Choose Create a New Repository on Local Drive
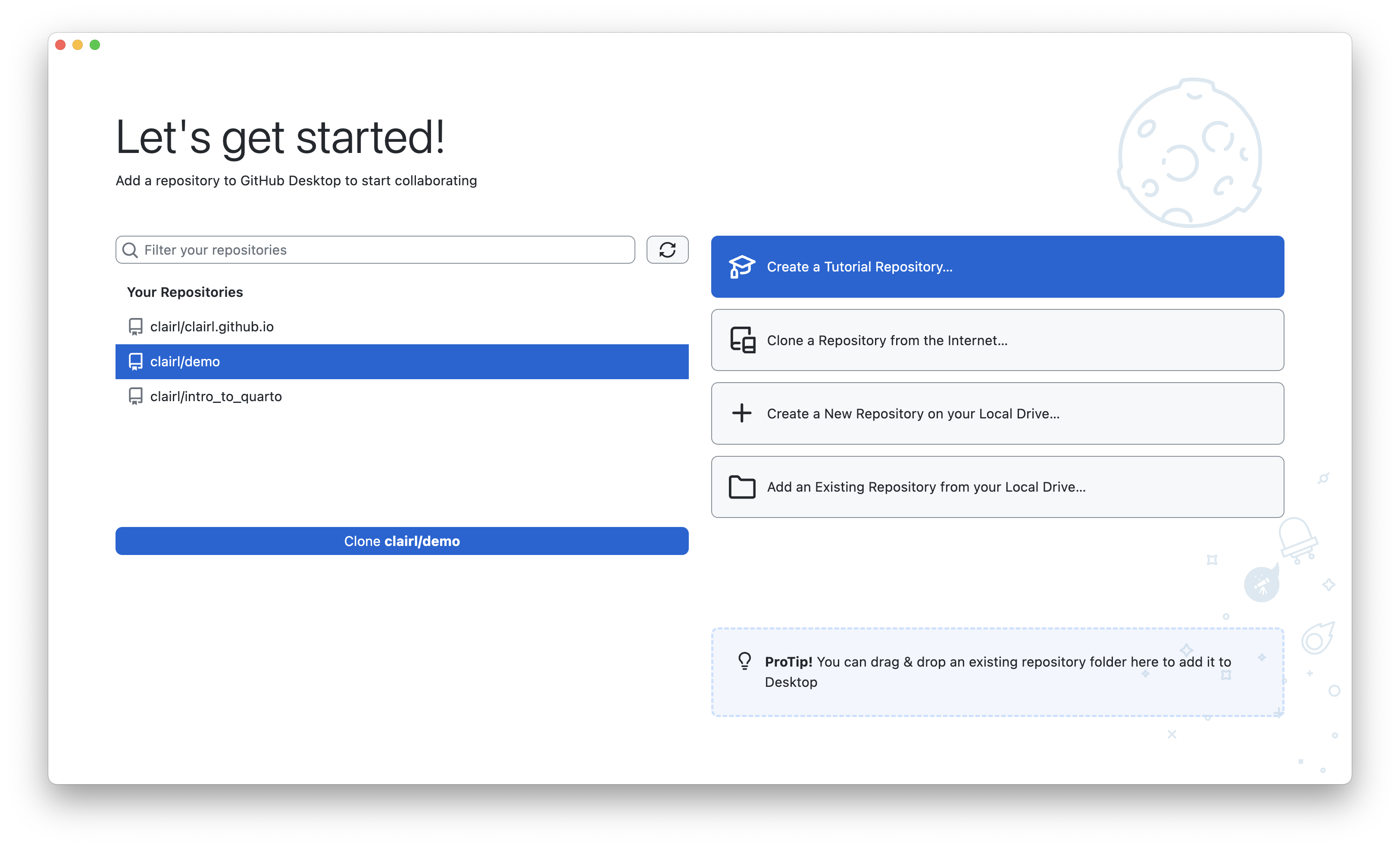The height and width of the screenshot is (848, 1400). [997, 414]
